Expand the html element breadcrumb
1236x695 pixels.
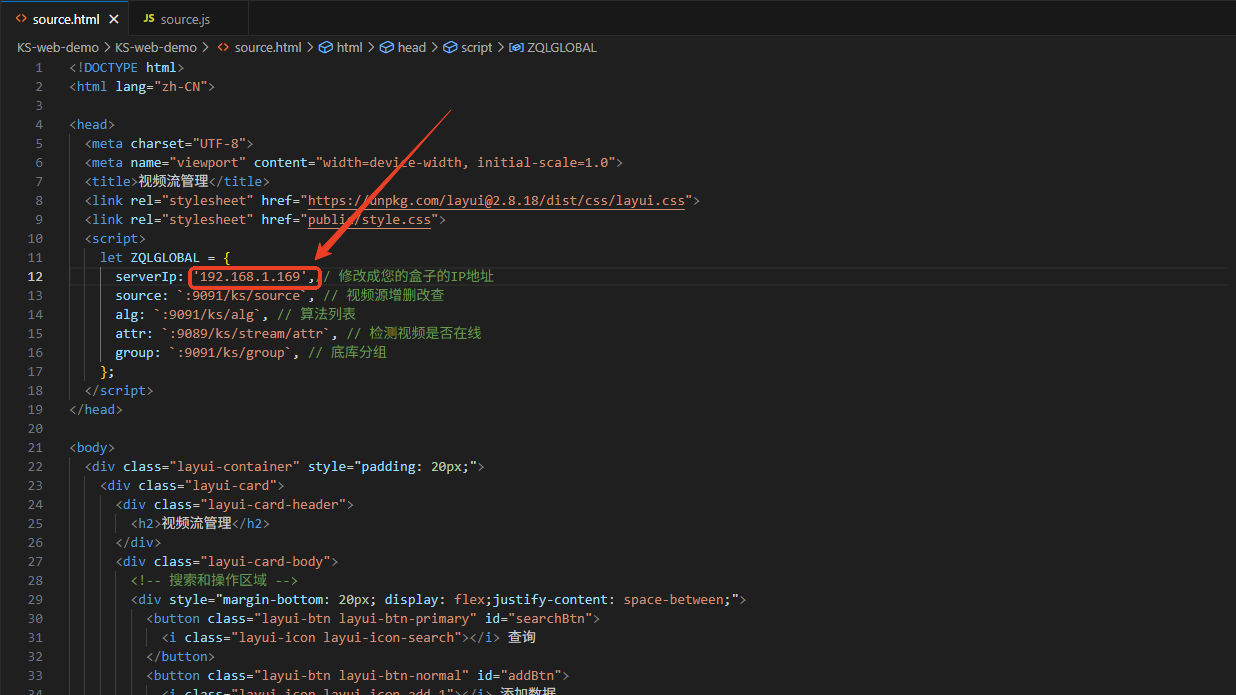349,47
